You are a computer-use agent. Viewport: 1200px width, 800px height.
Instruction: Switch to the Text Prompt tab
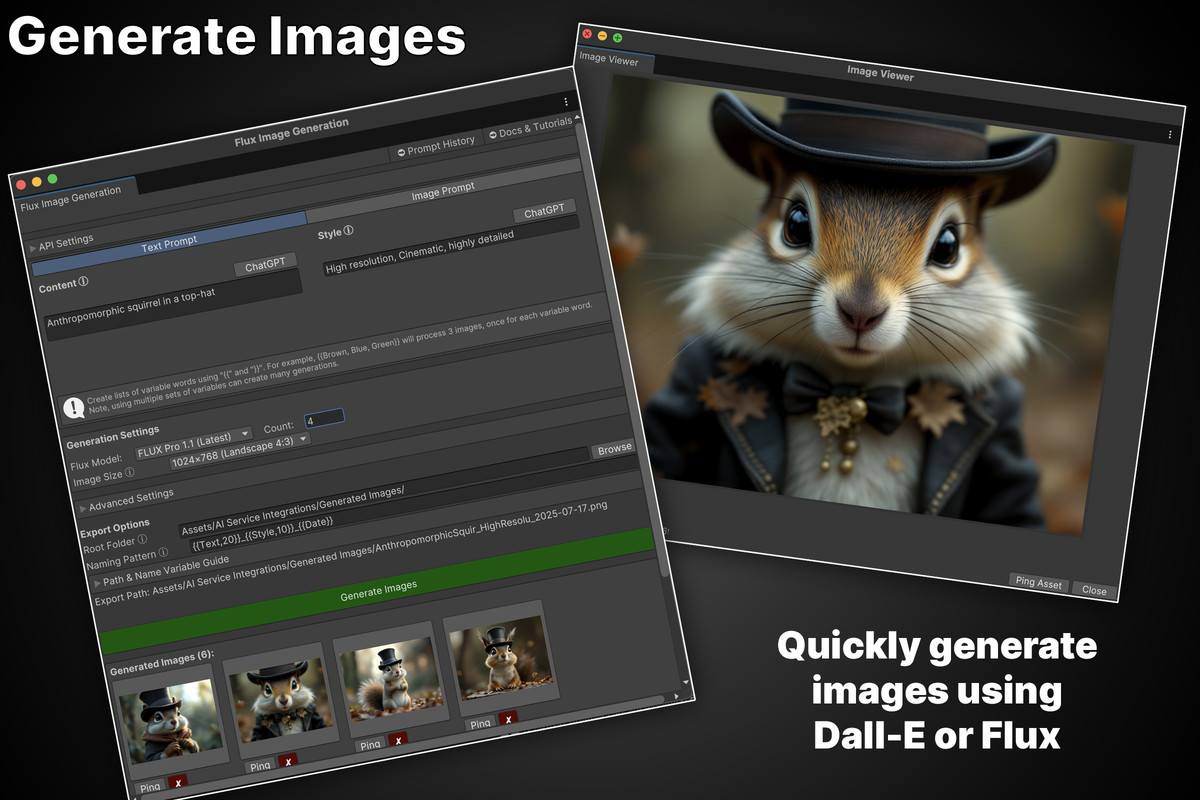tap(169, 242)
